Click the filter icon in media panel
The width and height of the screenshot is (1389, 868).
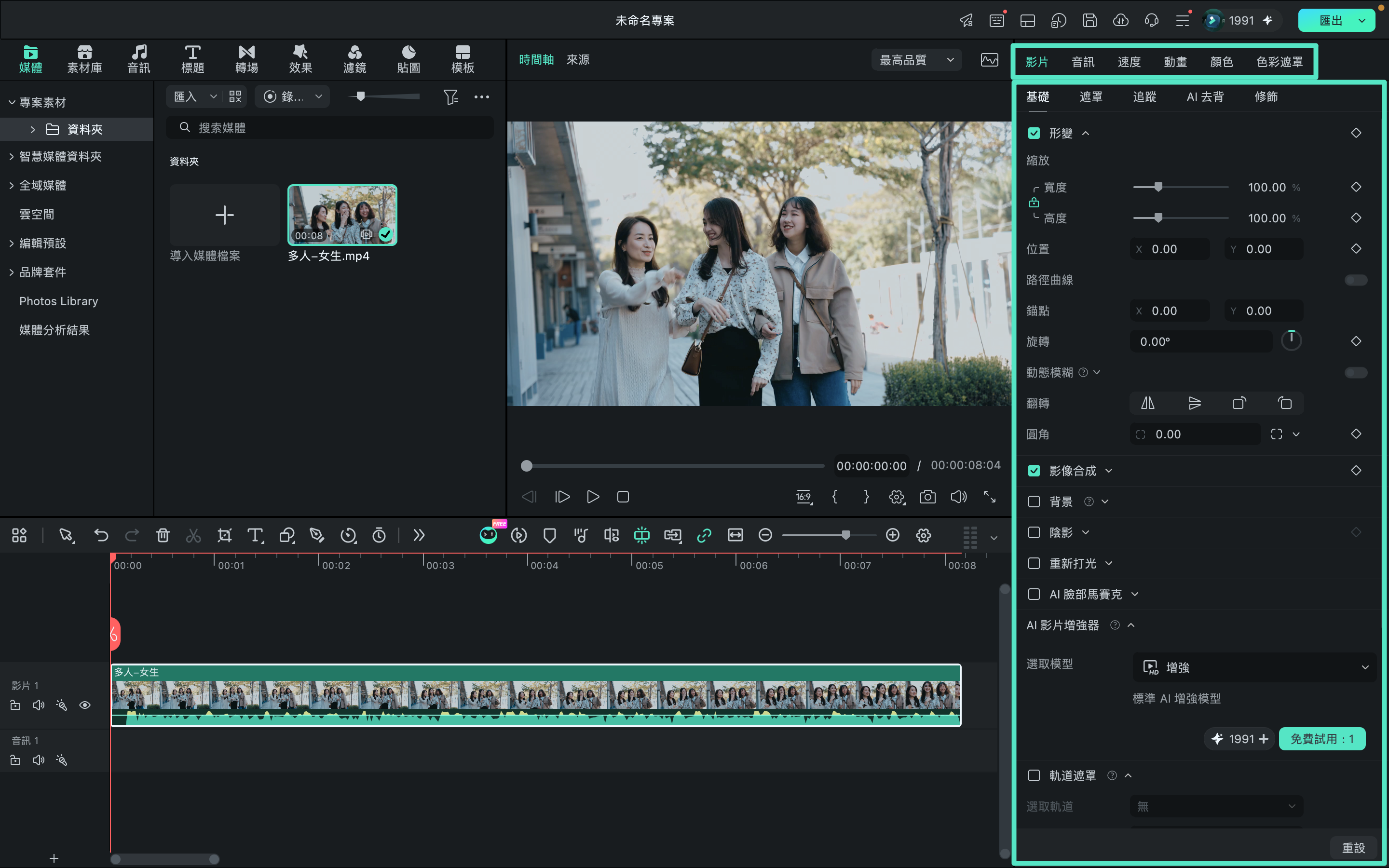450,96
